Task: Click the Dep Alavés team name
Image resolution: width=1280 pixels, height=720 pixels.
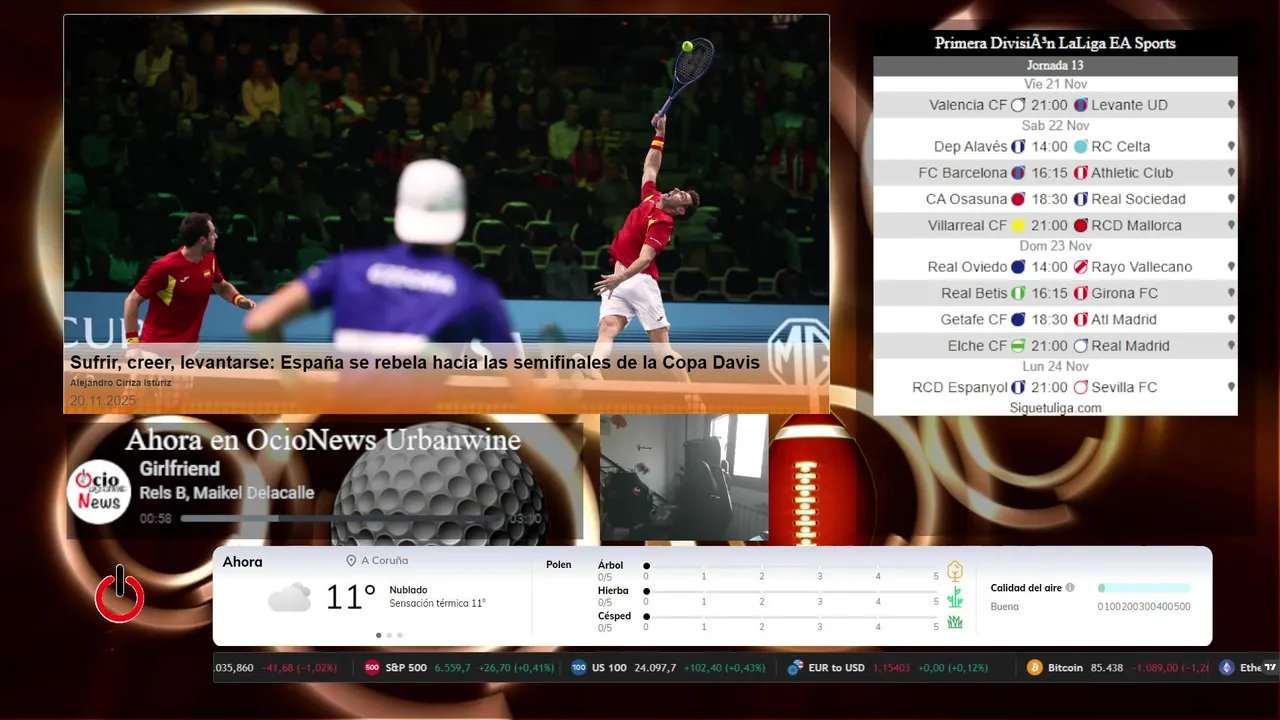Action: (x=970, y=147)
